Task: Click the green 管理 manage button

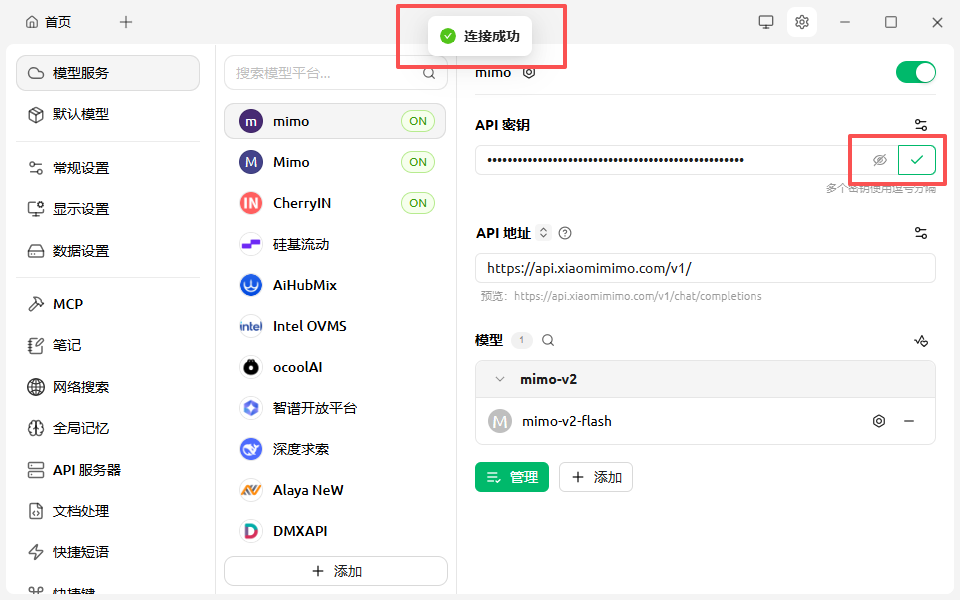Action: click(x=512, y=477)
